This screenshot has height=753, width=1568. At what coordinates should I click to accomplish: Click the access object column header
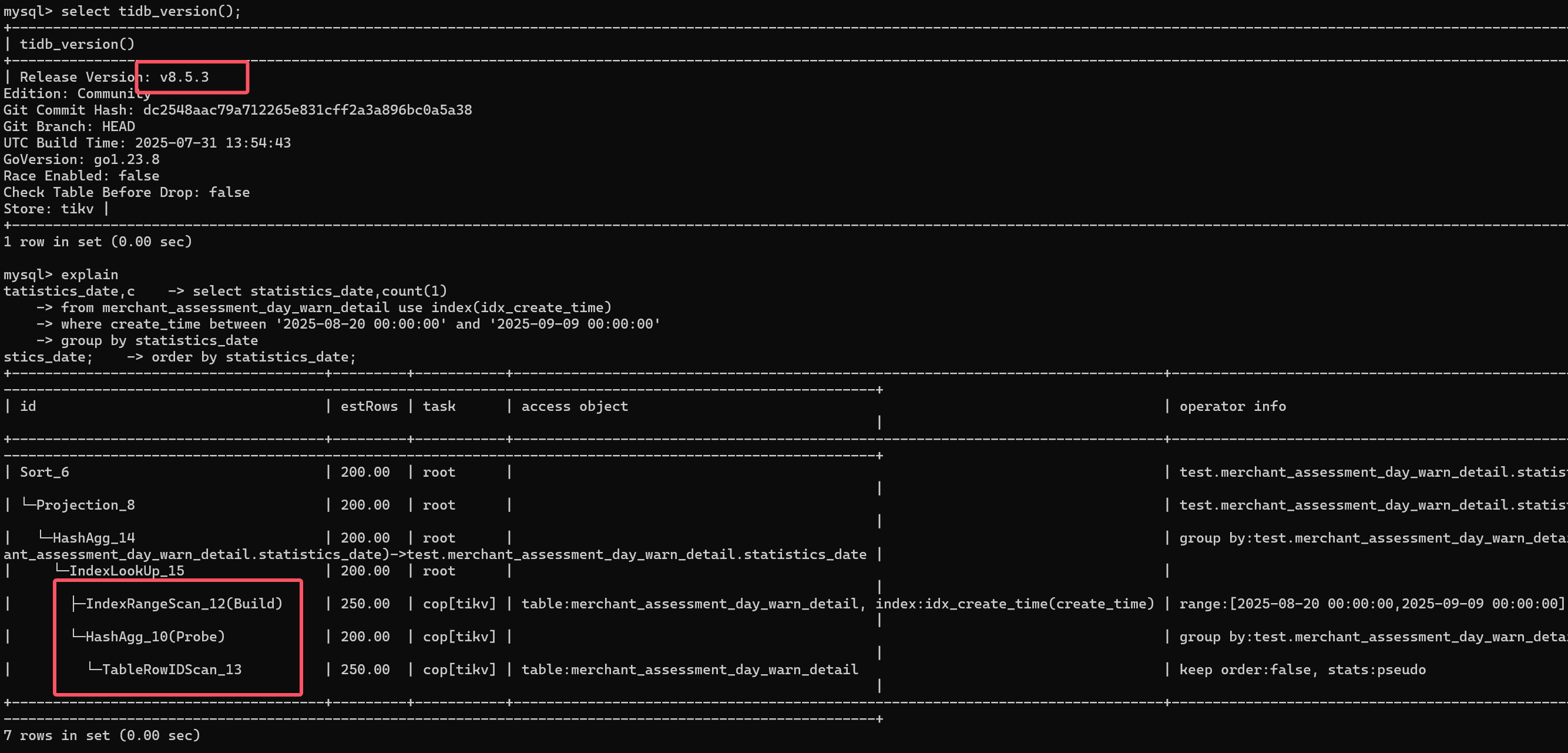tap(574, 406)
